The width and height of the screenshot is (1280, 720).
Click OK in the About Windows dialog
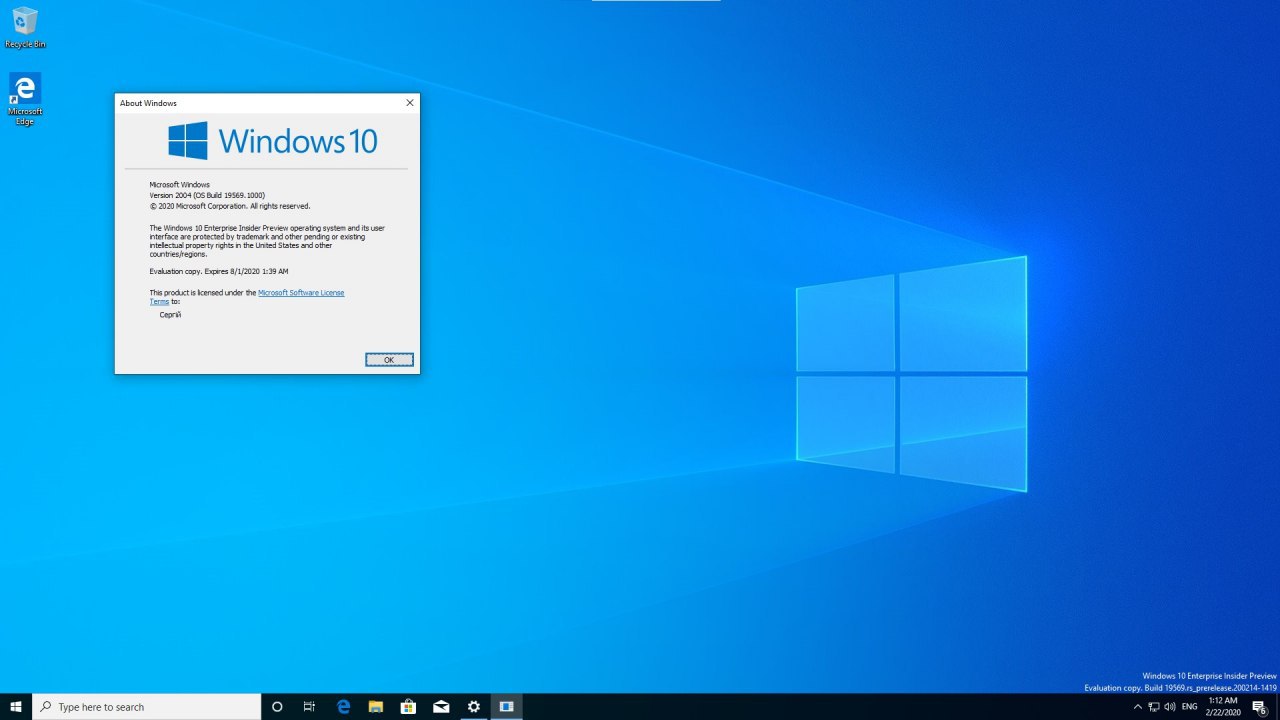click(389, 360)
